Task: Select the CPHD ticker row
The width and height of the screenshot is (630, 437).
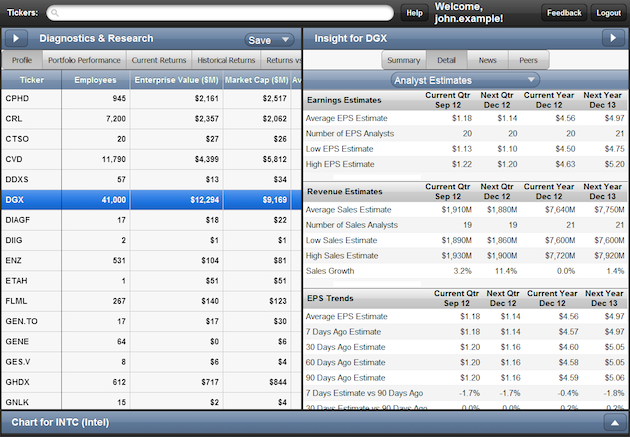Action: click(x=151, y=98)
